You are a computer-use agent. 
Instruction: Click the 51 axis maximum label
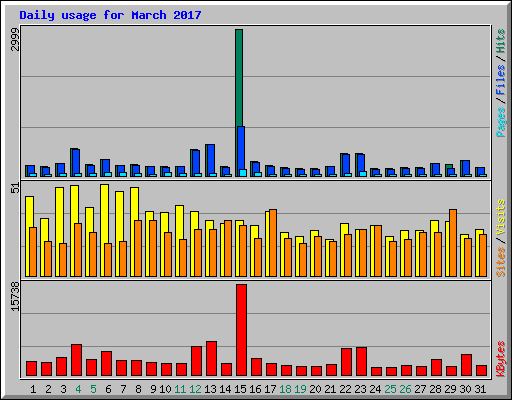click(15, 188)
